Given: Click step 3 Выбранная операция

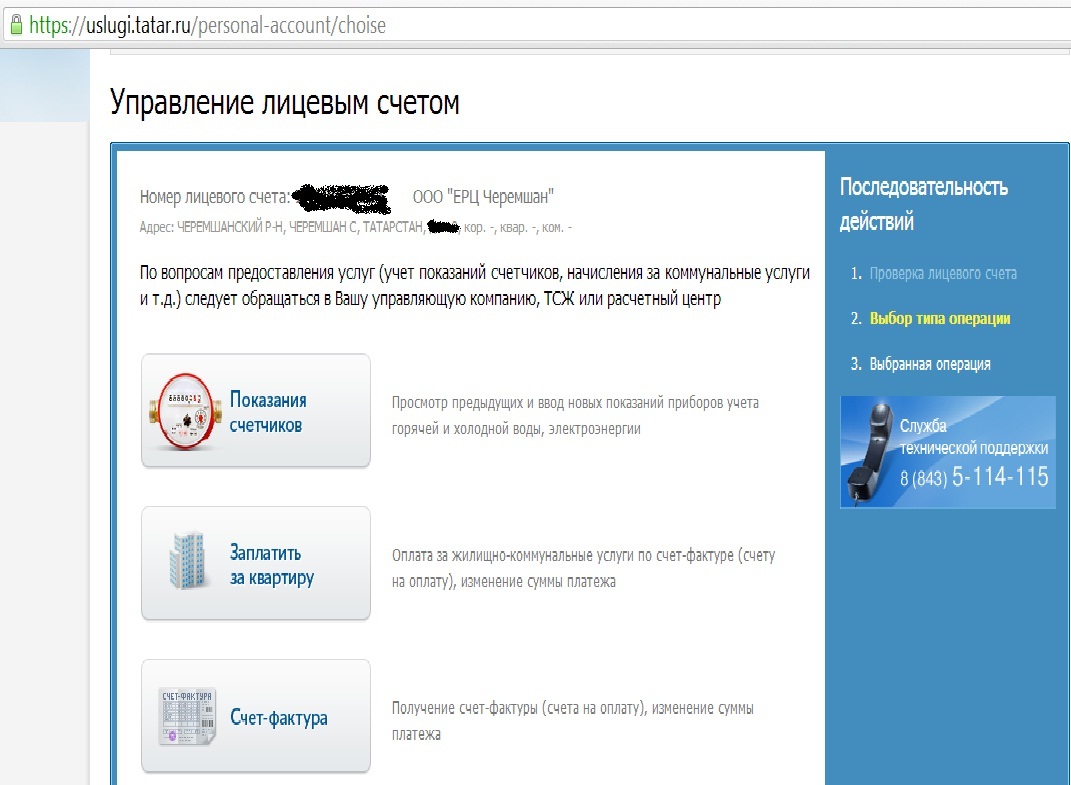Looking at the screenshot, I should 930,364.
